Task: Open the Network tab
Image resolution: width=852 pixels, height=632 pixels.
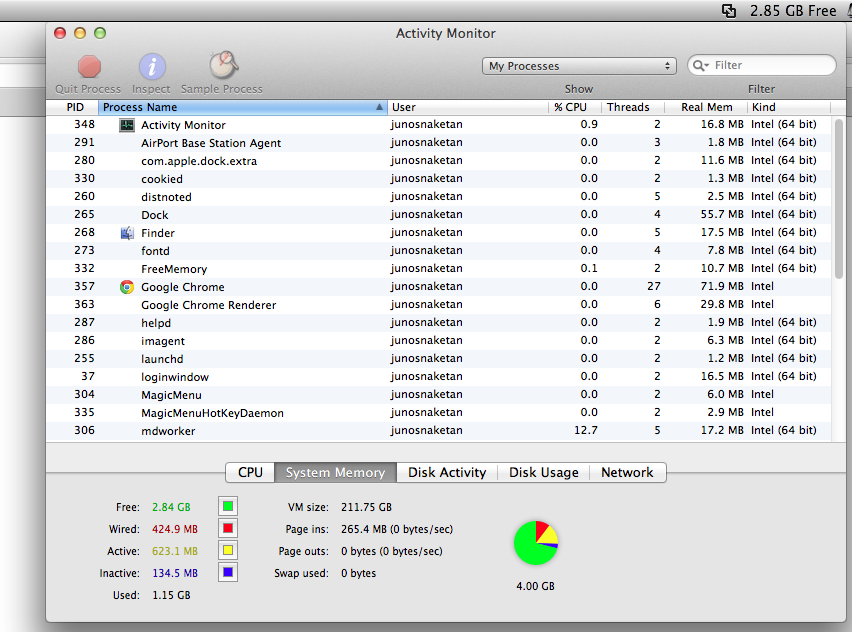Action: [627, 472]
